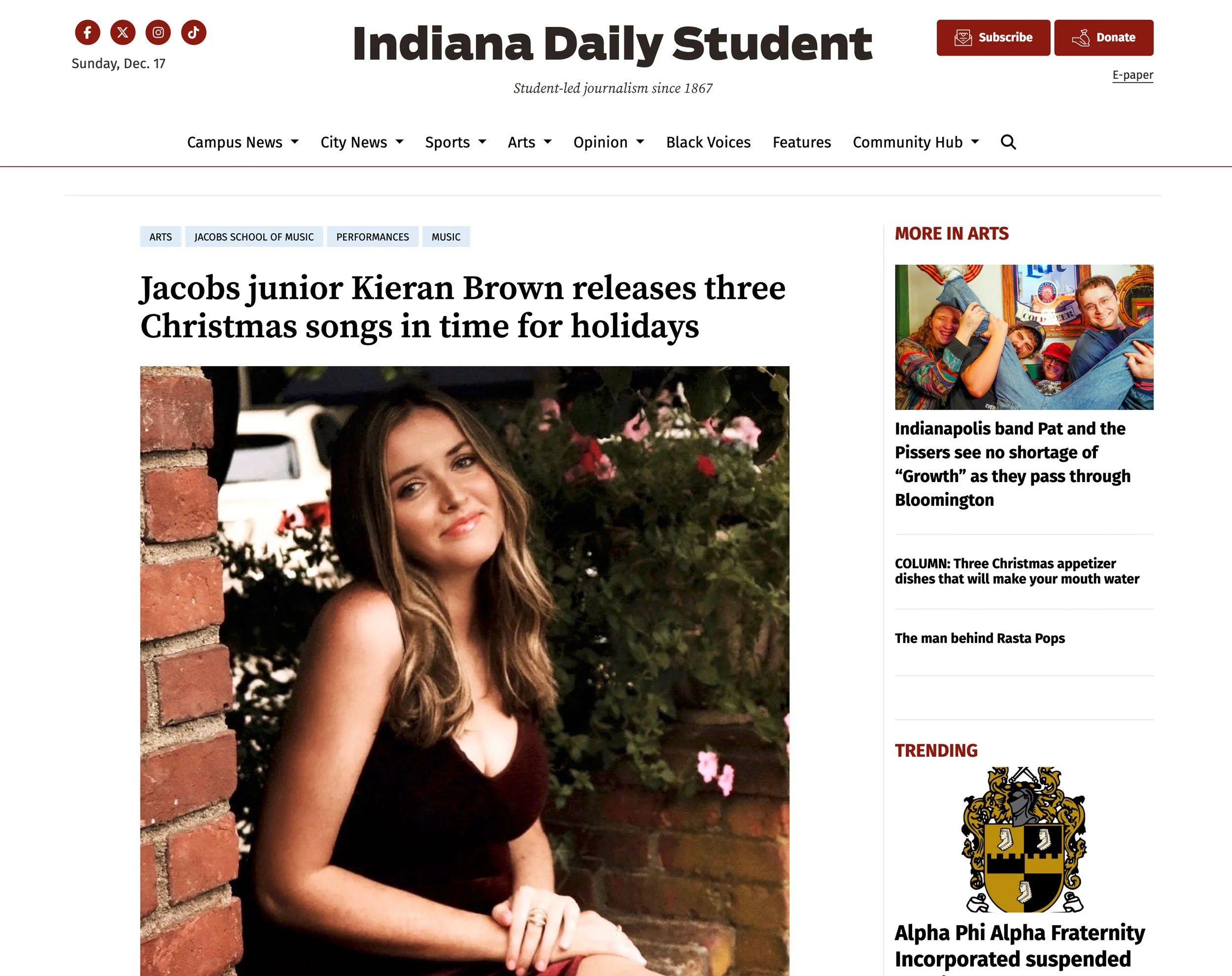Open the Features section
Image resolution: width=1232 pixels, height=976 pixels.
click(801, 142)
